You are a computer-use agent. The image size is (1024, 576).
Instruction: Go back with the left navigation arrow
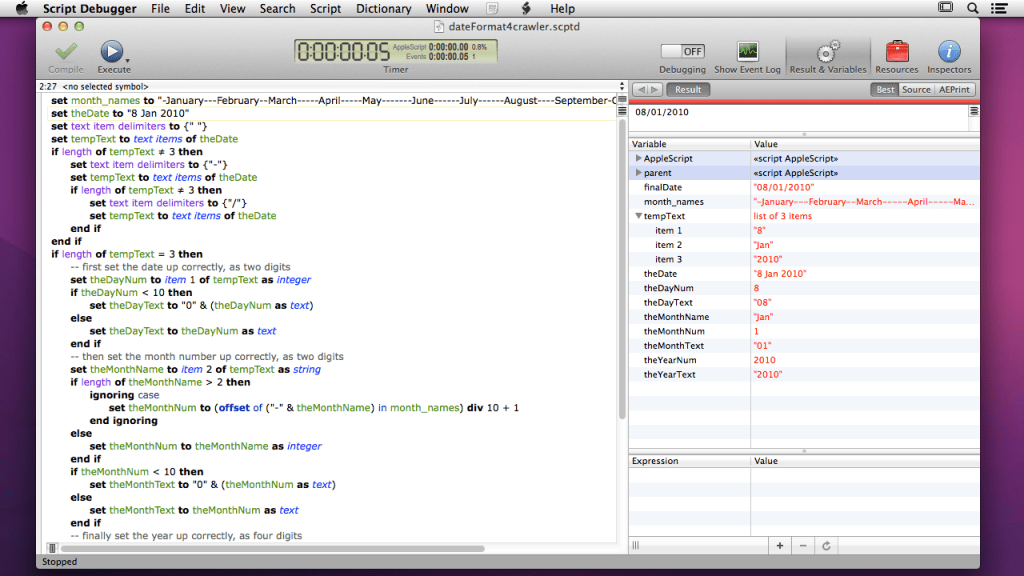pyautogui.click(x=641, y=89)
